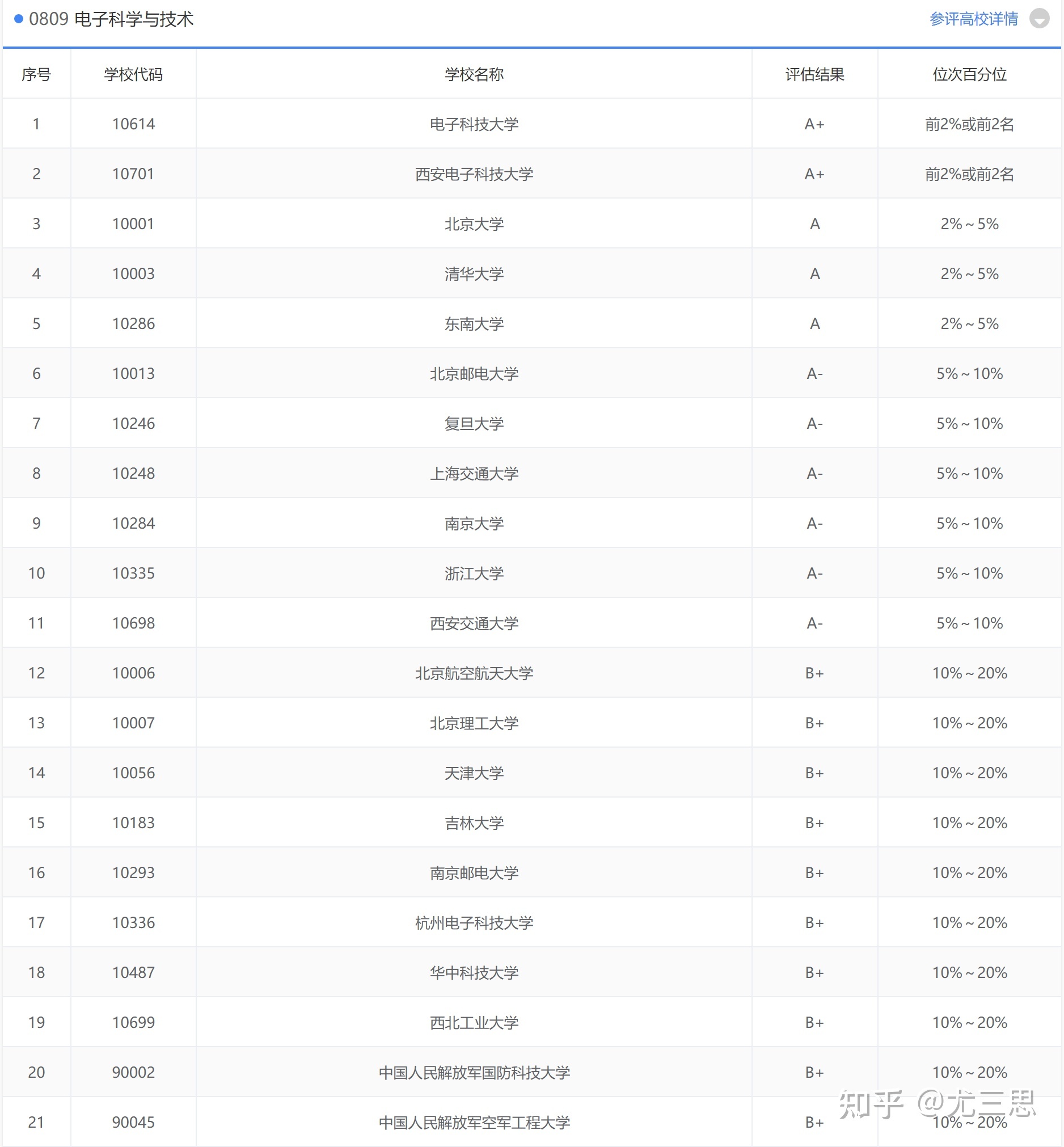
Task: Select the 西北工业大学 cell
Action: click(474, 1022)
